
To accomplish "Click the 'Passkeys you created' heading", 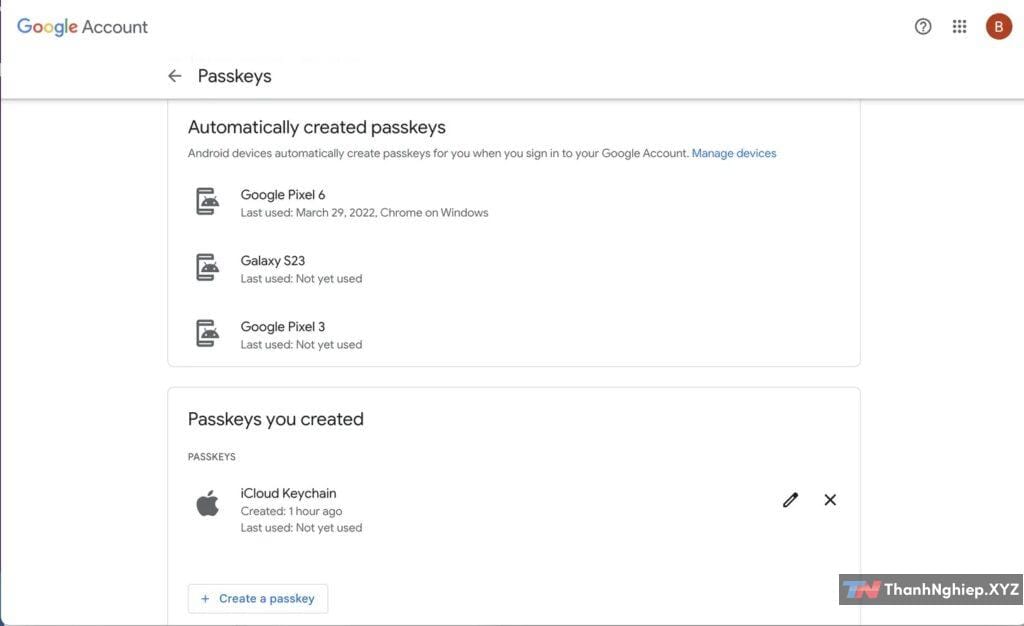I will point(276,419).
